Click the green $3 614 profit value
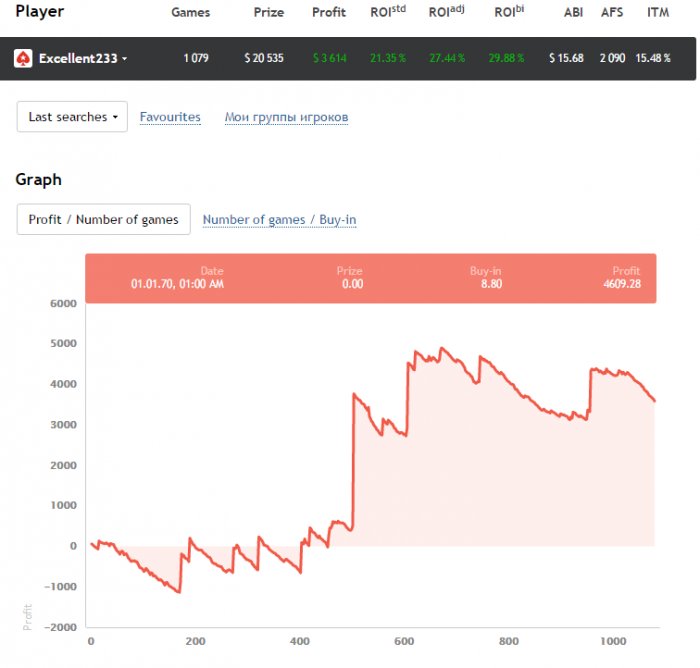 pyautogui.click(x=329, y=59)
